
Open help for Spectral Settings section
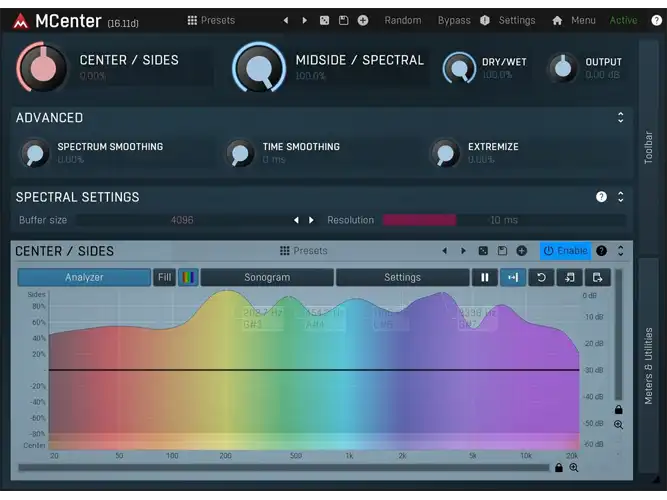point(601,197)
